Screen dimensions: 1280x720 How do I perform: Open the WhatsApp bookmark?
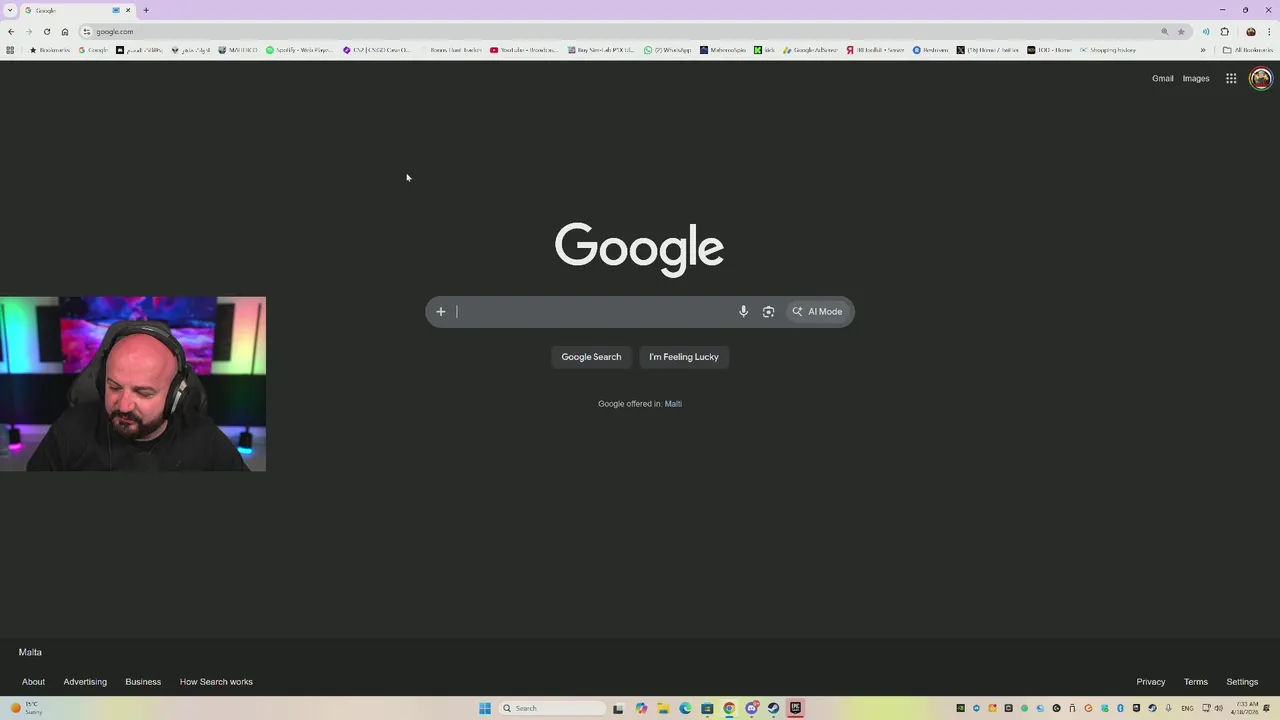(667, 50)
